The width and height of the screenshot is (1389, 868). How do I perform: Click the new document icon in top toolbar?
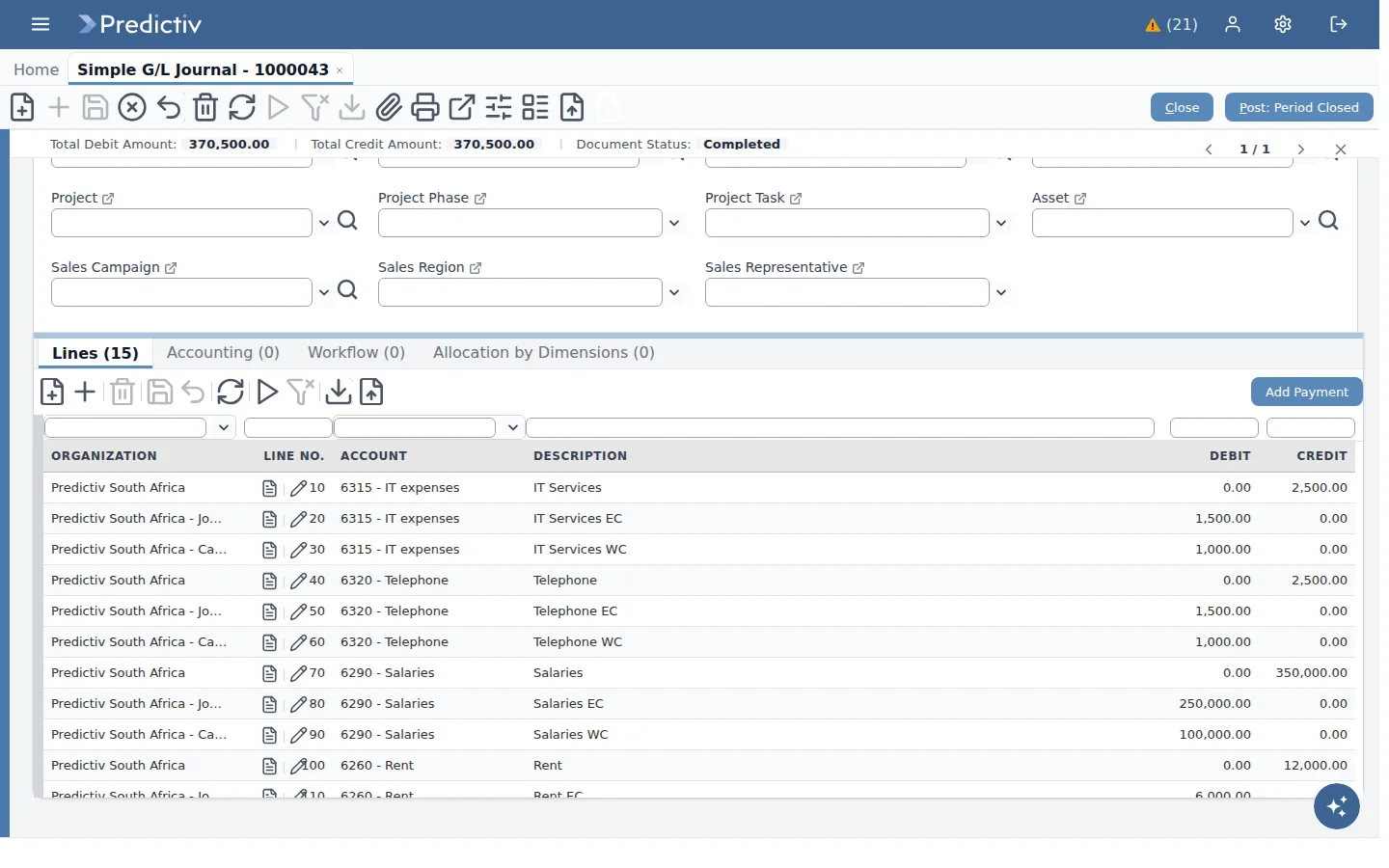[x=22, y=107]
